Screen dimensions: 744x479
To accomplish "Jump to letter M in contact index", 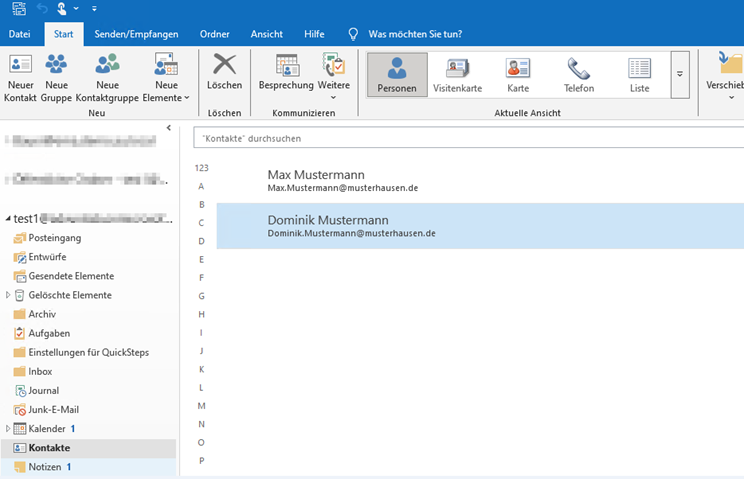I will tap(201, 406).
